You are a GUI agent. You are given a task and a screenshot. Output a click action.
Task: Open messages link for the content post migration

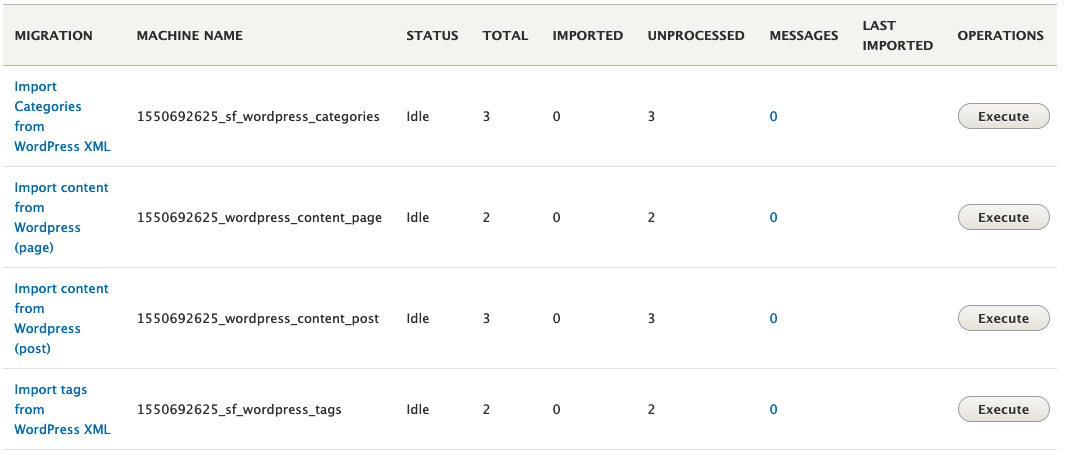click(x=773, y=318)
